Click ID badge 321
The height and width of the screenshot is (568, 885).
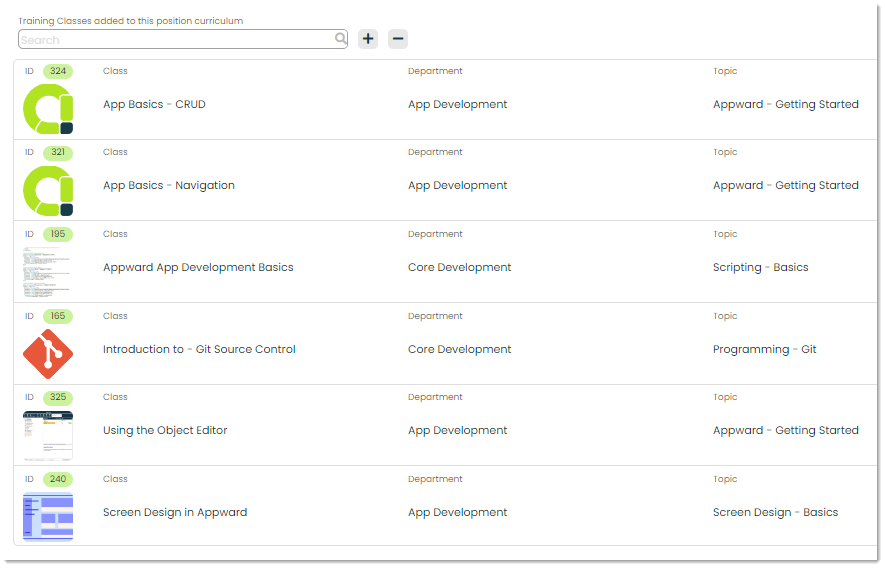58,152
